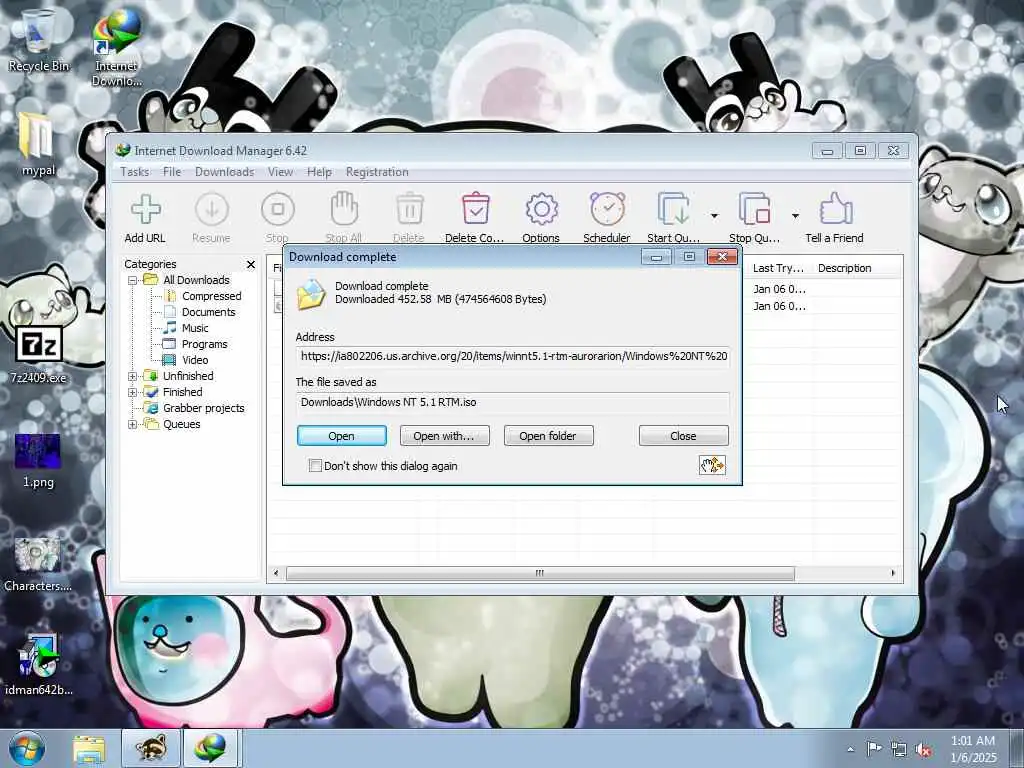Expand the Finished tree node
The width and height of the screenshot is (1024, 768).
[133, 392]
